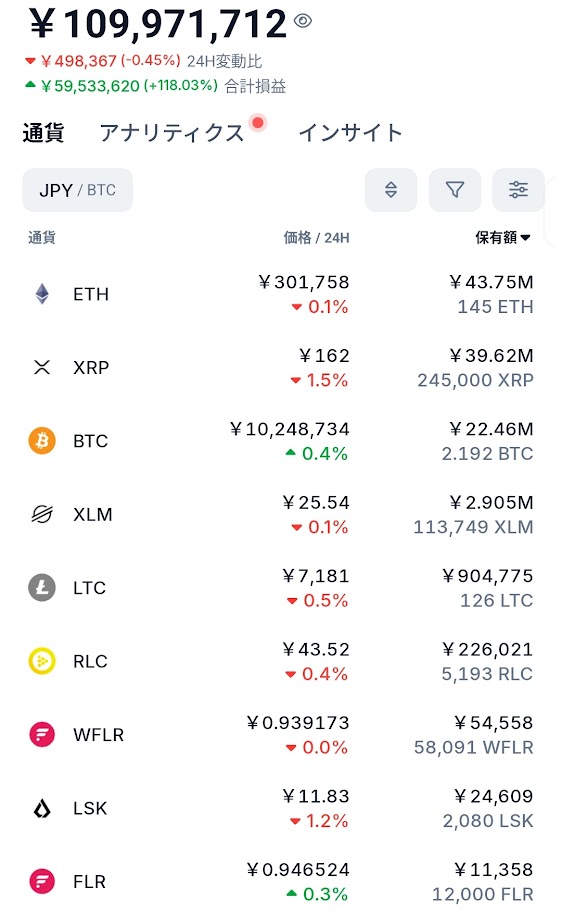Tap the yellow RLC icon
Viewport: 562px width, 911px height.
pos(42,661)
